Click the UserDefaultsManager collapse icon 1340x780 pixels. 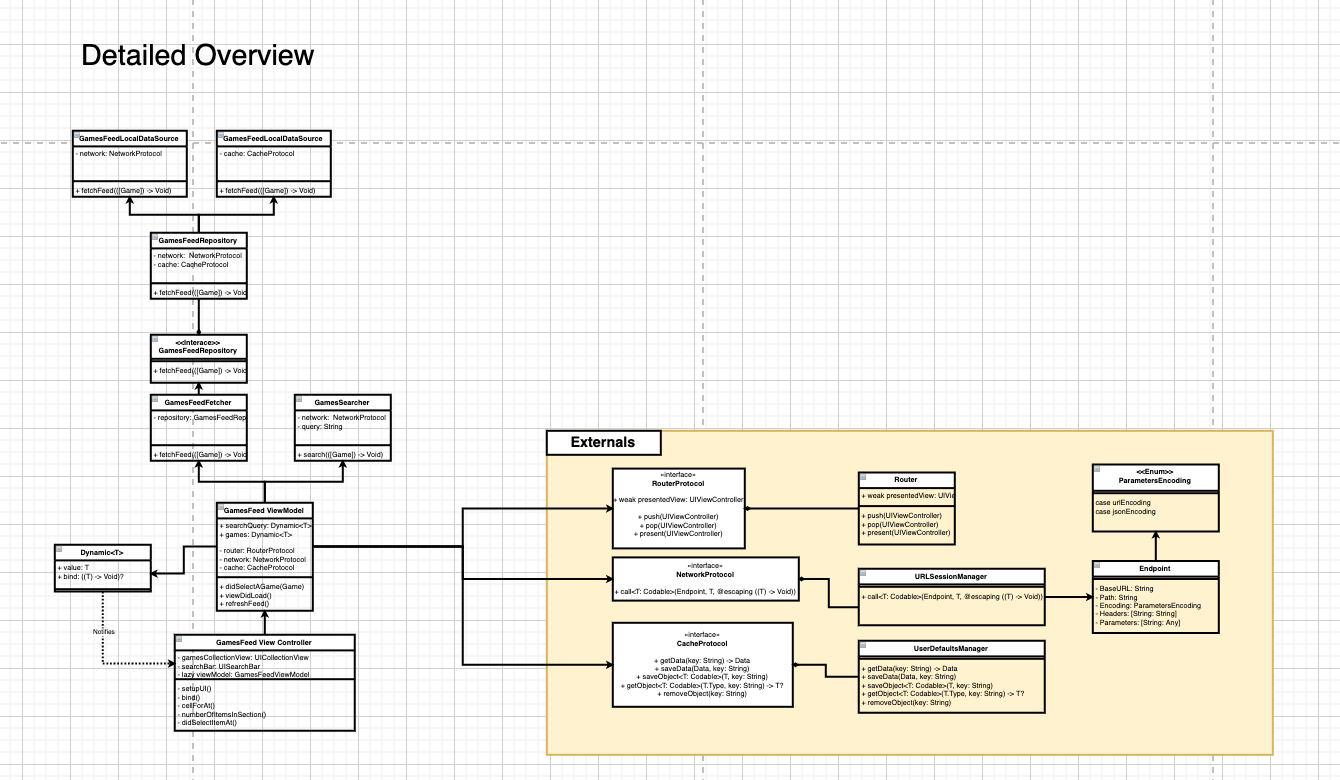(x=864, y=646)
